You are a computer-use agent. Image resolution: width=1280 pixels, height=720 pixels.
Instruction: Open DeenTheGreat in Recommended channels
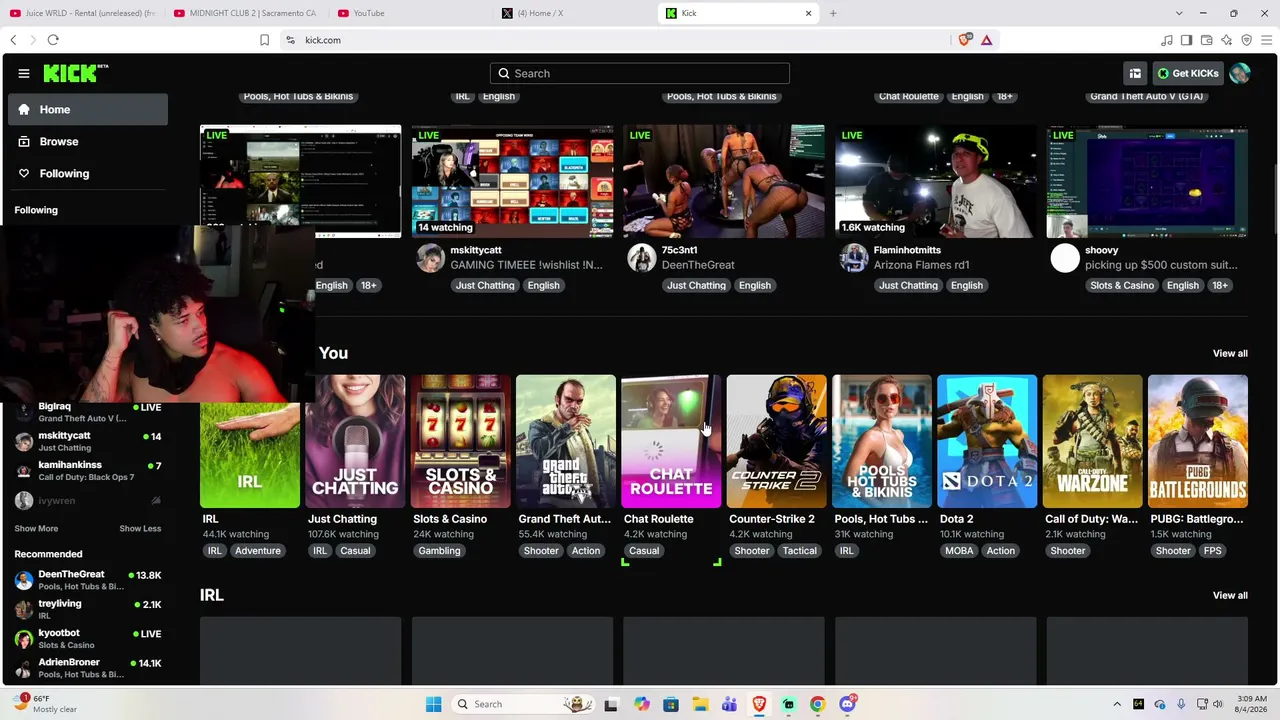point(88,580)
